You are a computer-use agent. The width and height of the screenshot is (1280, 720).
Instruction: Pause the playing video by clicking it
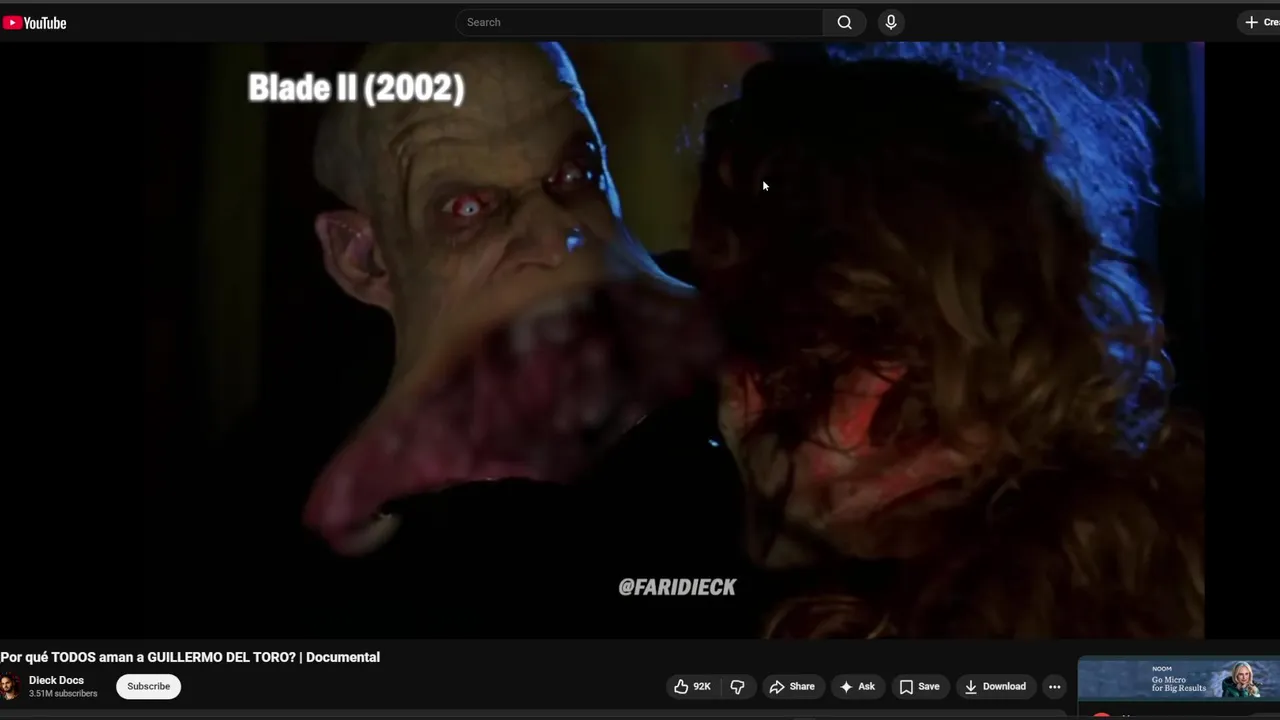click(x=602, y=340)
